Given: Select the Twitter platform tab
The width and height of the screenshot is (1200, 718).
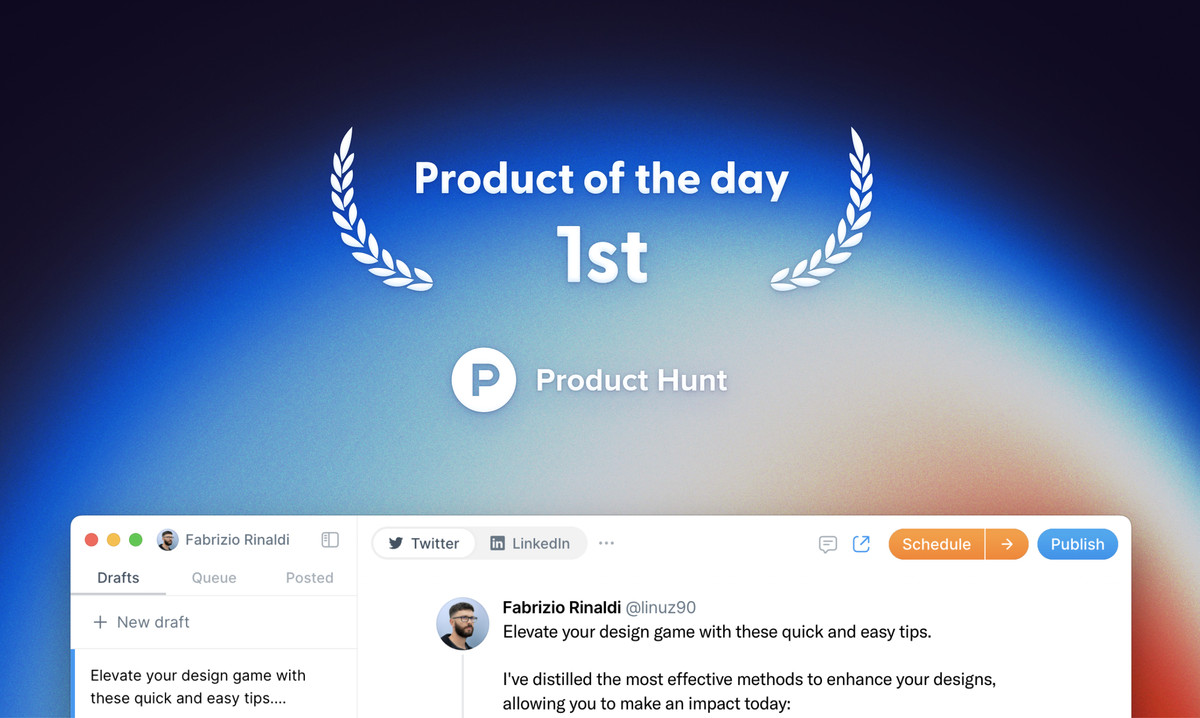Looking at the screenshot, I should click(x=424, y=543).
